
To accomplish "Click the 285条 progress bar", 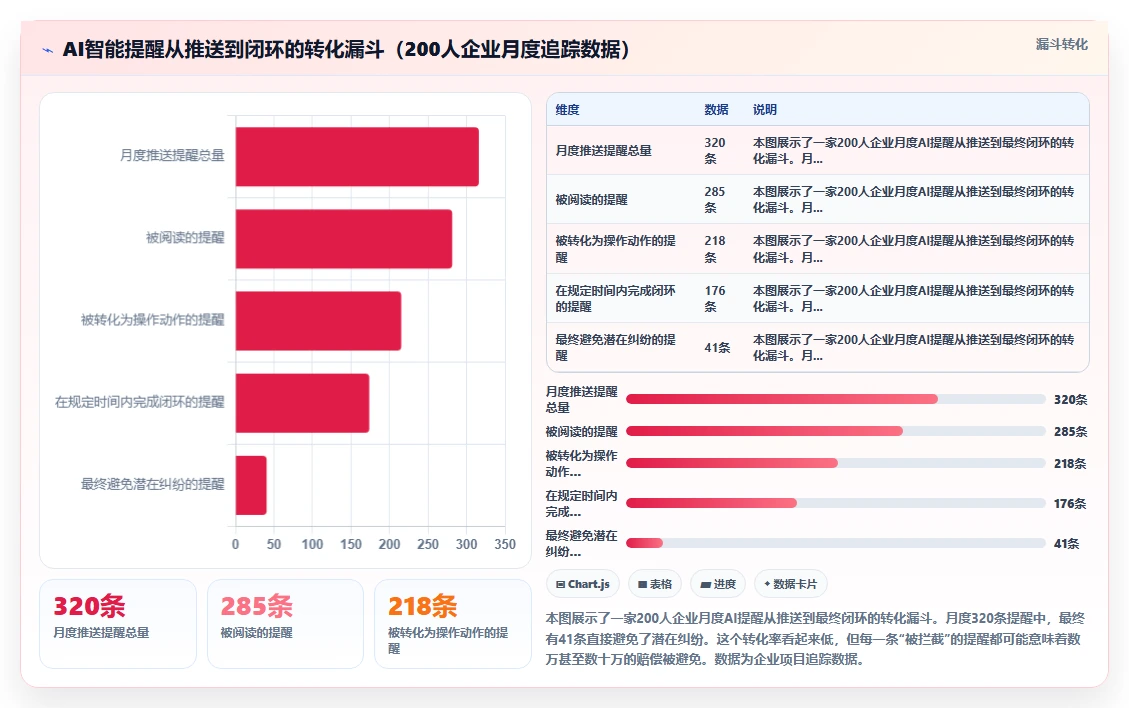I will (x=835, y=431).
